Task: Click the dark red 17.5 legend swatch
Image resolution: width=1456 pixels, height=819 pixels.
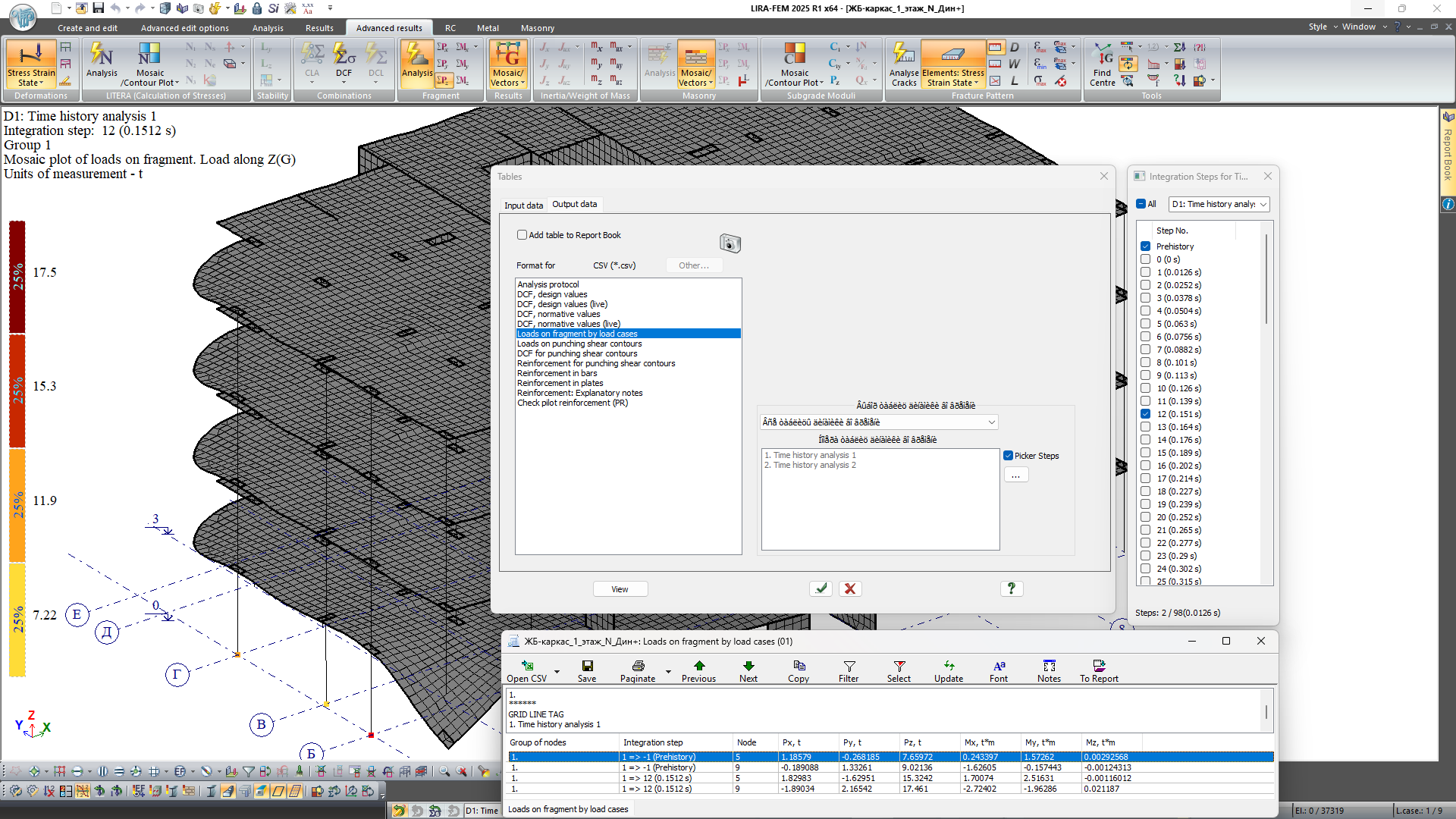Action: (17, 277)
